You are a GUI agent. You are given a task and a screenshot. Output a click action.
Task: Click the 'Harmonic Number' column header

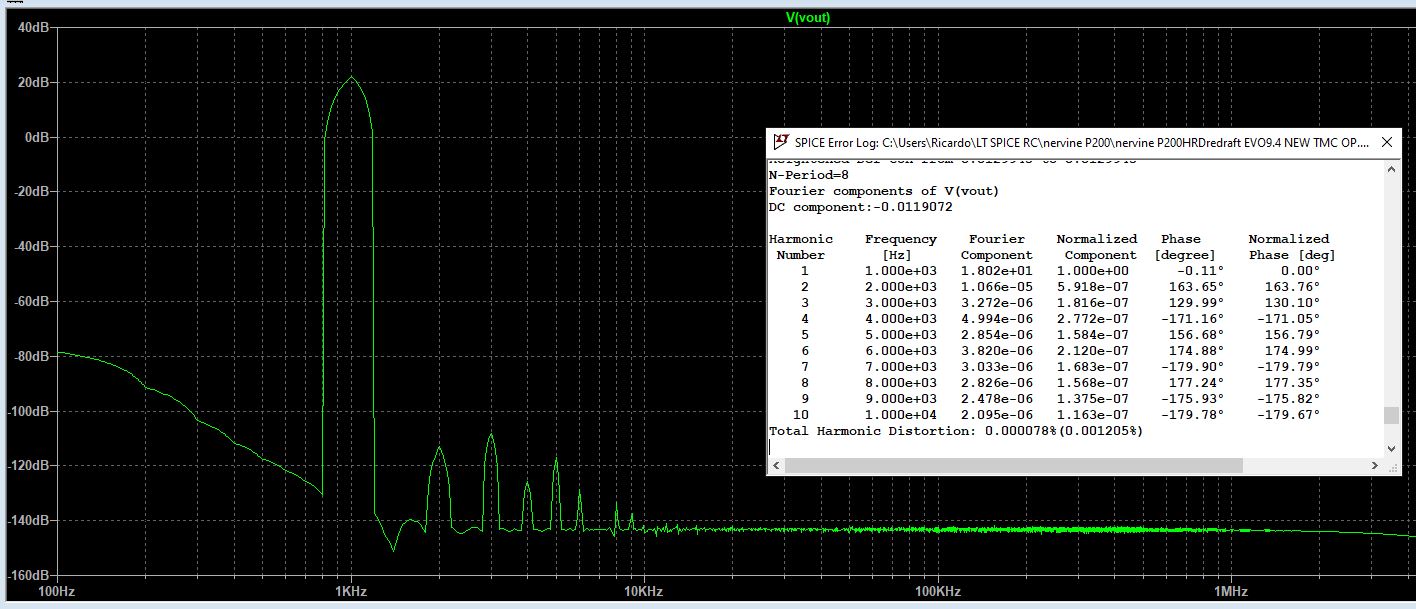[800, 247]
